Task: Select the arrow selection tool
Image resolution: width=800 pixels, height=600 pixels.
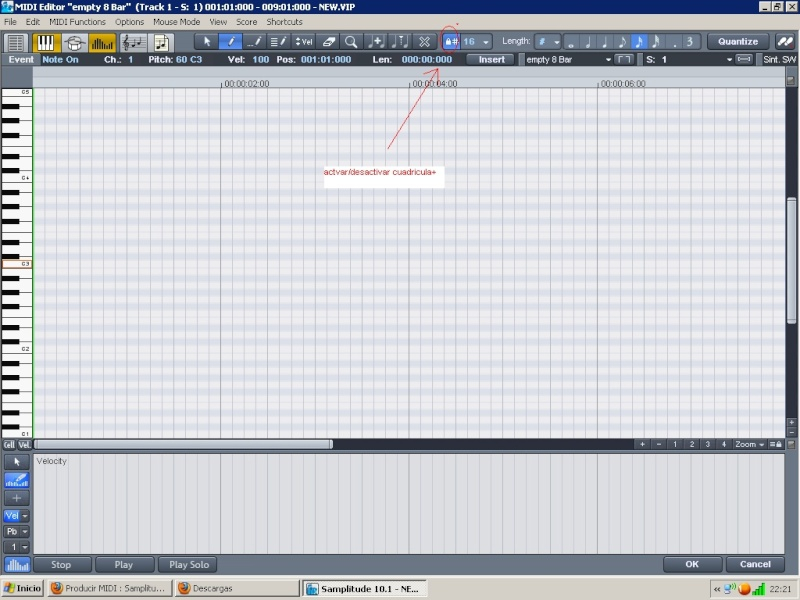Action: click(x=207, y=42)
